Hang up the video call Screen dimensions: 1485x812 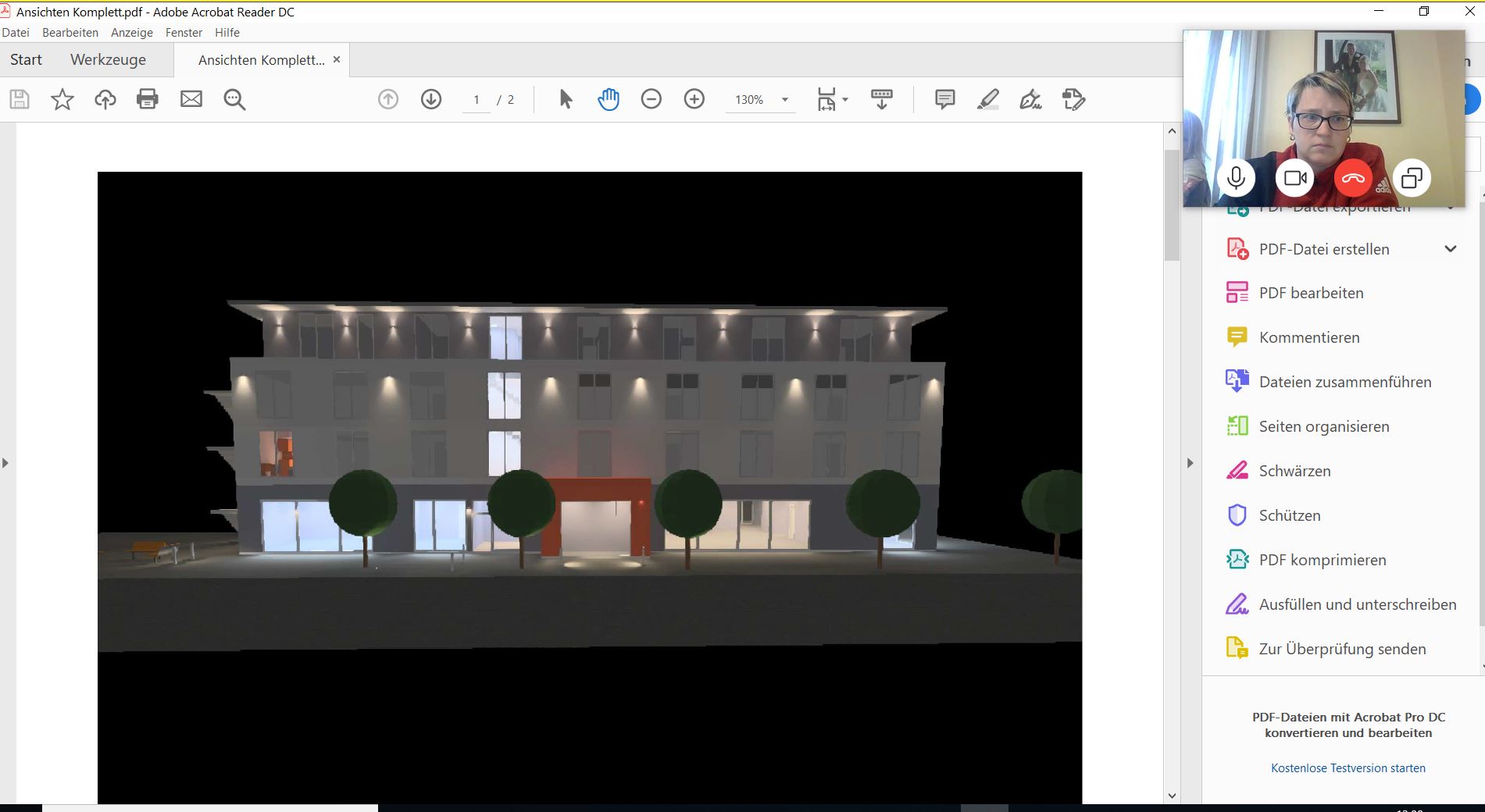click(x=1354, y=179)
